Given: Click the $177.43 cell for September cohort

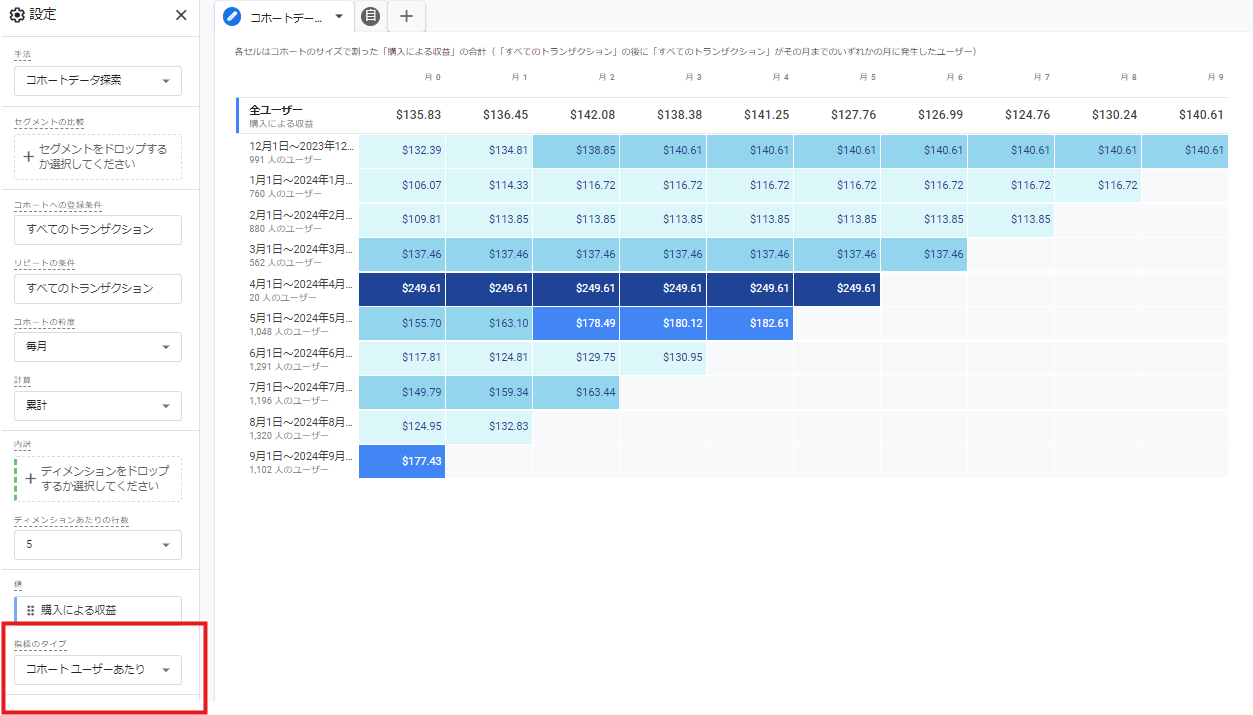Looking at the screenshot, I should (x=402, y=461).
